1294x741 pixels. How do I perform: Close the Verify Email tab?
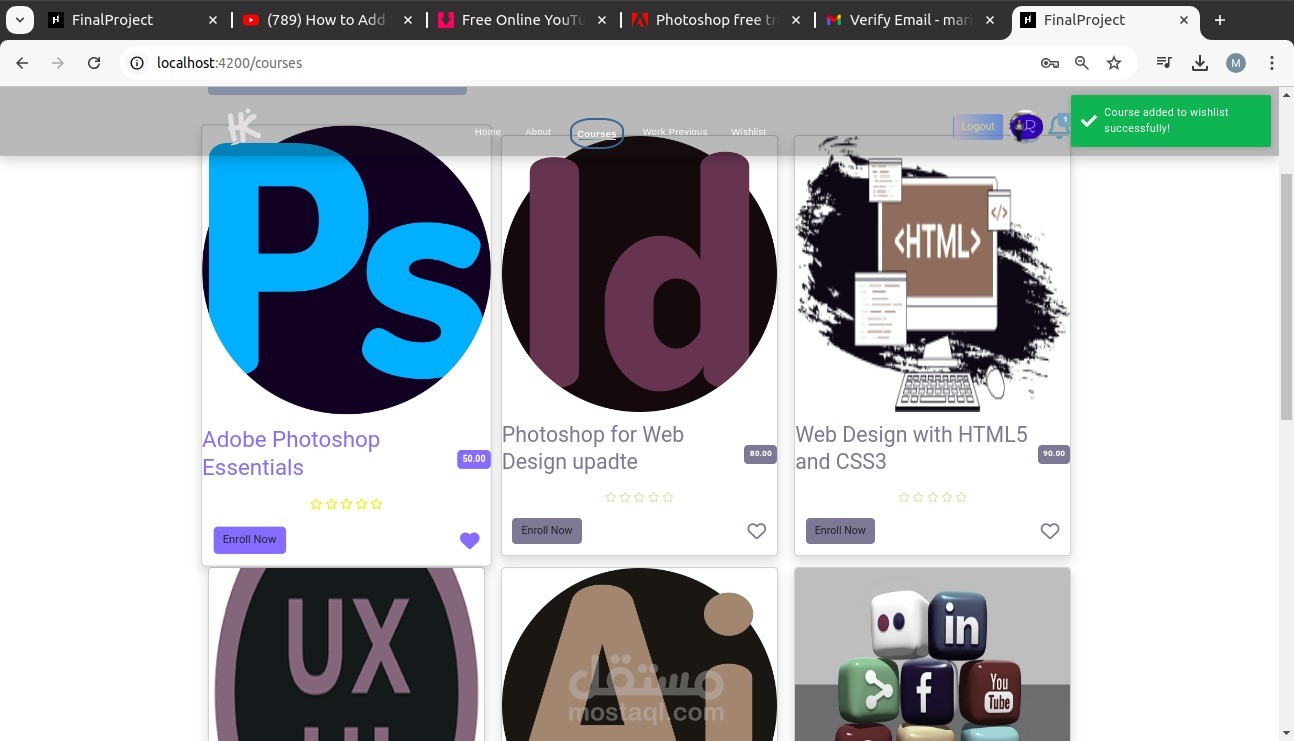(990, 20)
